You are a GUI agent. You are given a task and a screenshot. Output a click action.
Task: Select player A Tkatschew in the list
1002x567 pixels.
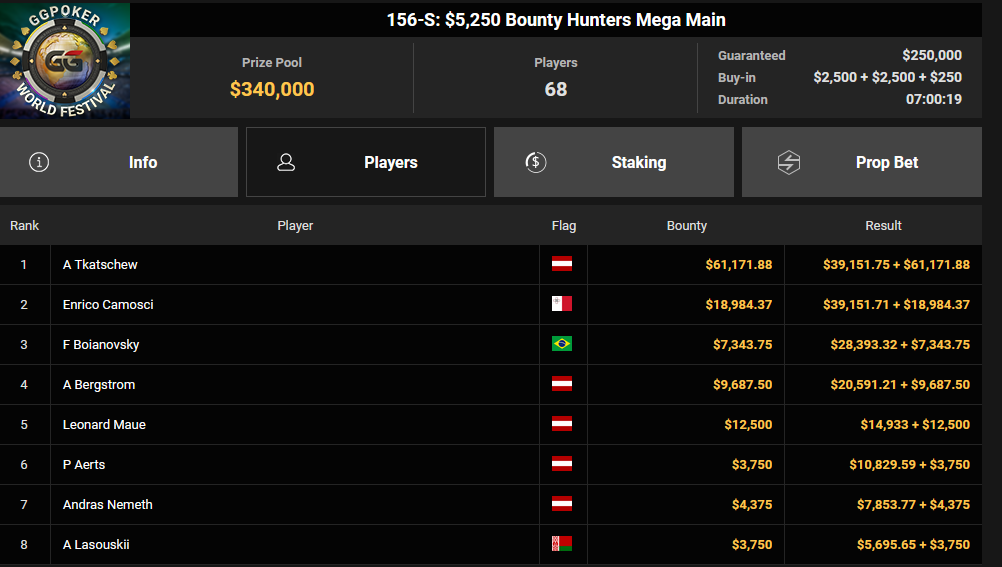(x=491, y=265)
